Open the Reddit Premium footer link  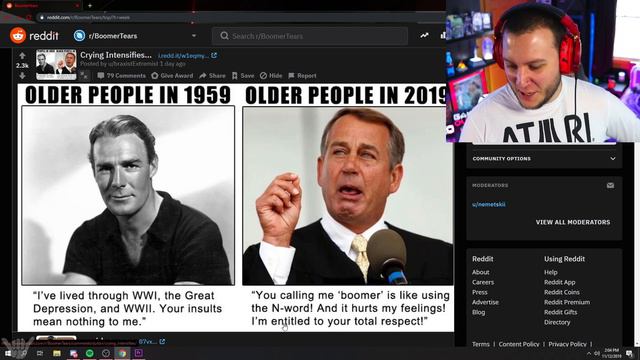pos(567,302)
